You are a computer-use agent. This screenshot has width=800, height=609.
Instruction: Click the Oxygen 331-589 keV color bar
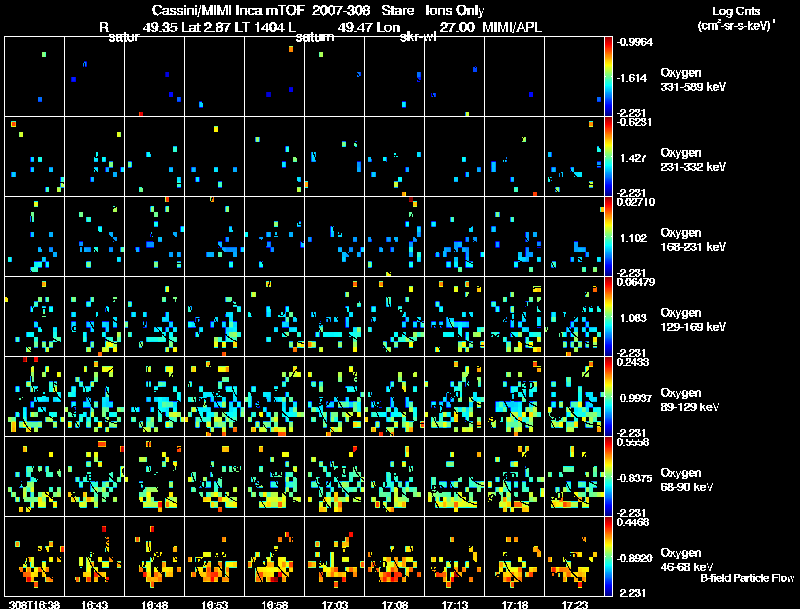(608, 77)
